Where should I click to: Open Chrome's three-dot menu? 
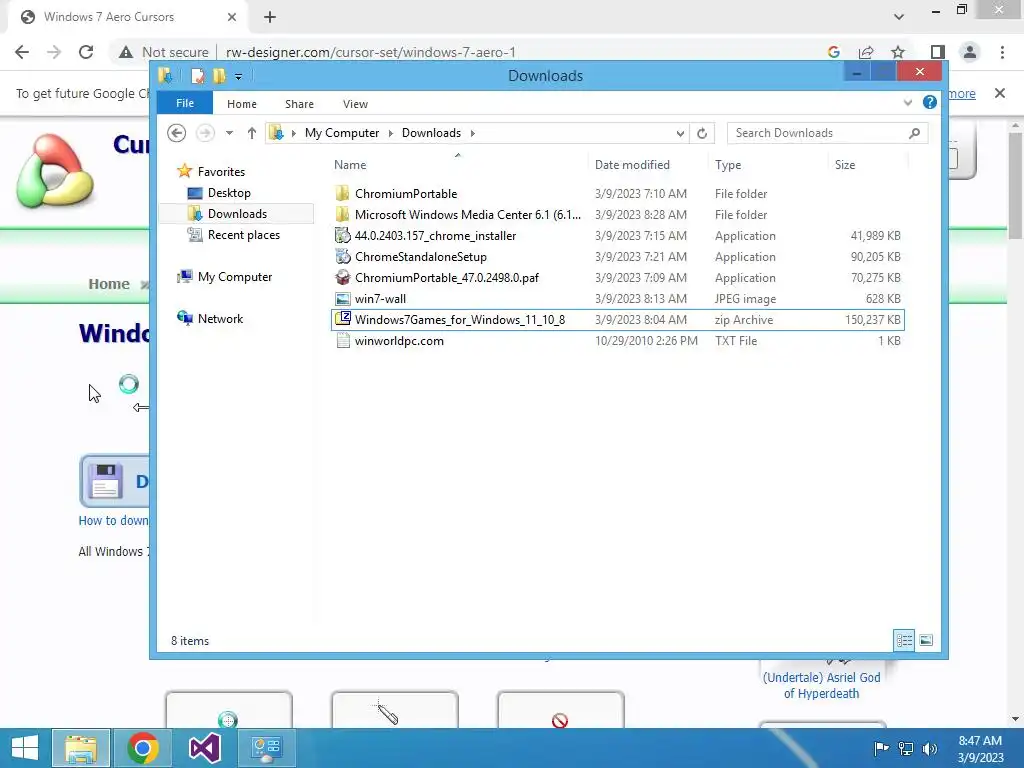[x=1002, y=52]
